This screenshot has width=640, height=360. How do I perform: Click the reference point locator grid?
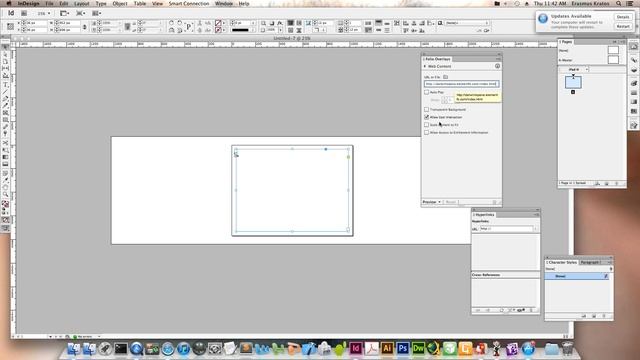pos(10,27)
